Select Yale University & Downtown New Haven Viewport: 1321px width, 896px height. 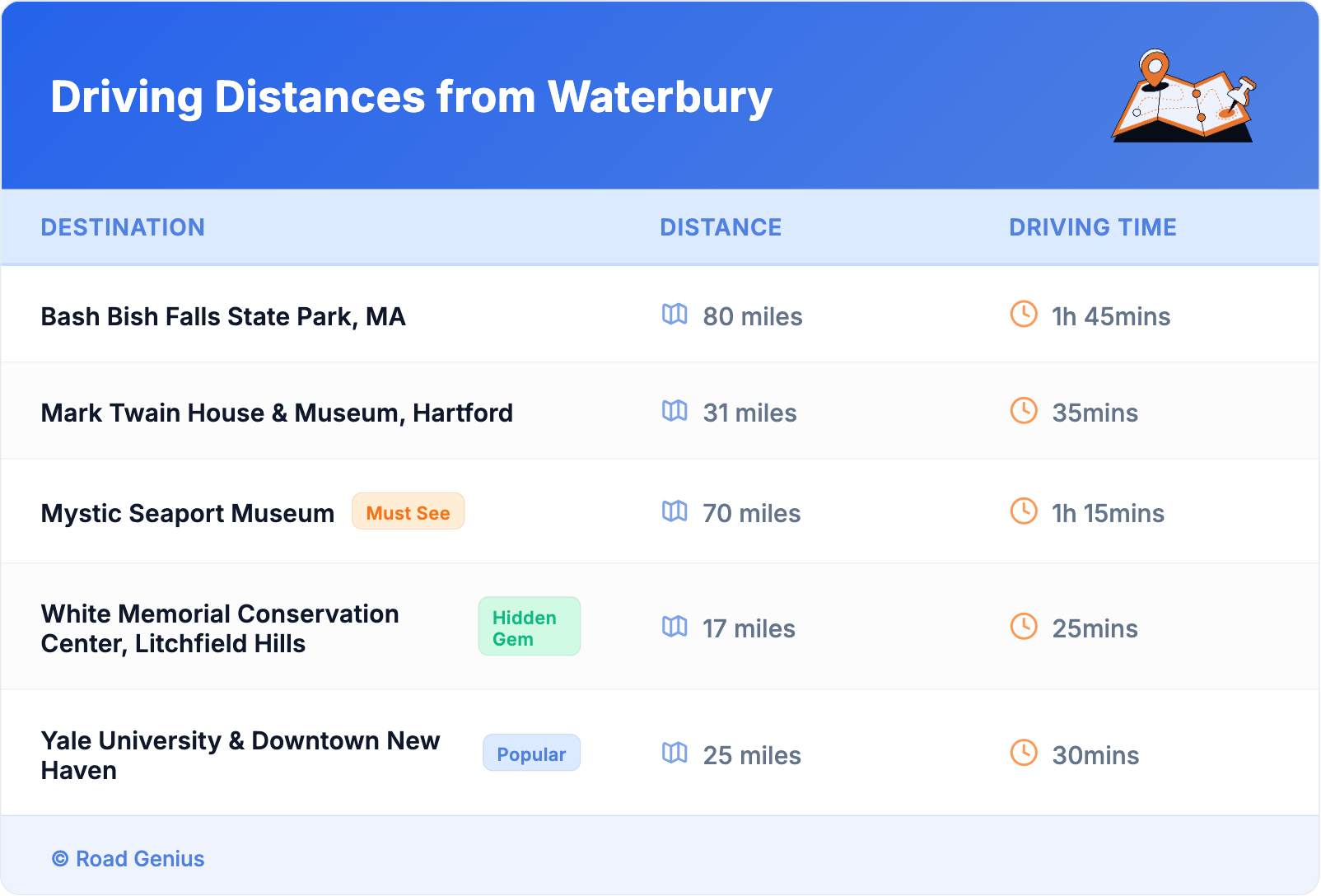pyautogui.click(x=240, y=755)
